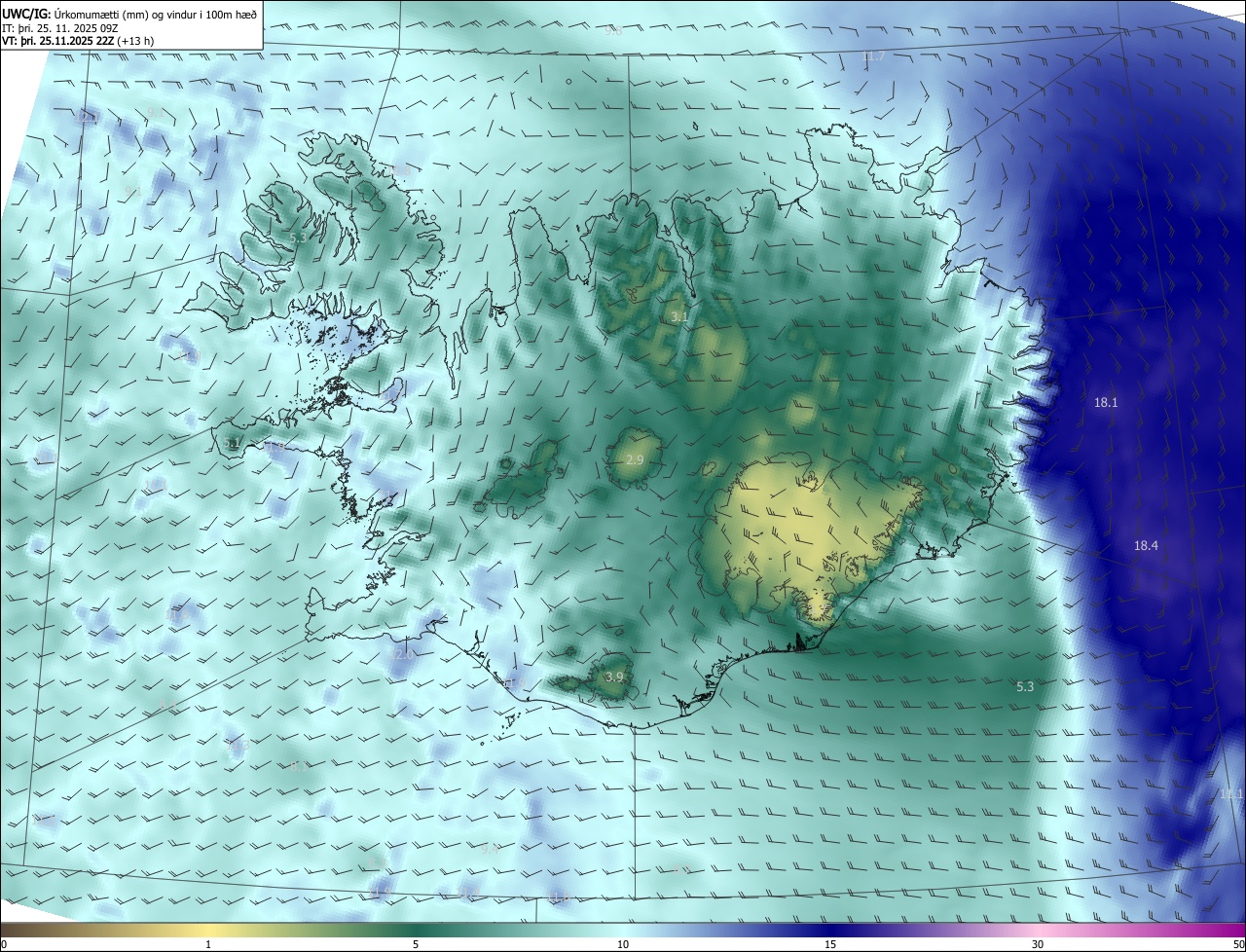Click the colour scale tick label '30'
The width and height of the screenshot is (1246, 952).
[1038, 945]
